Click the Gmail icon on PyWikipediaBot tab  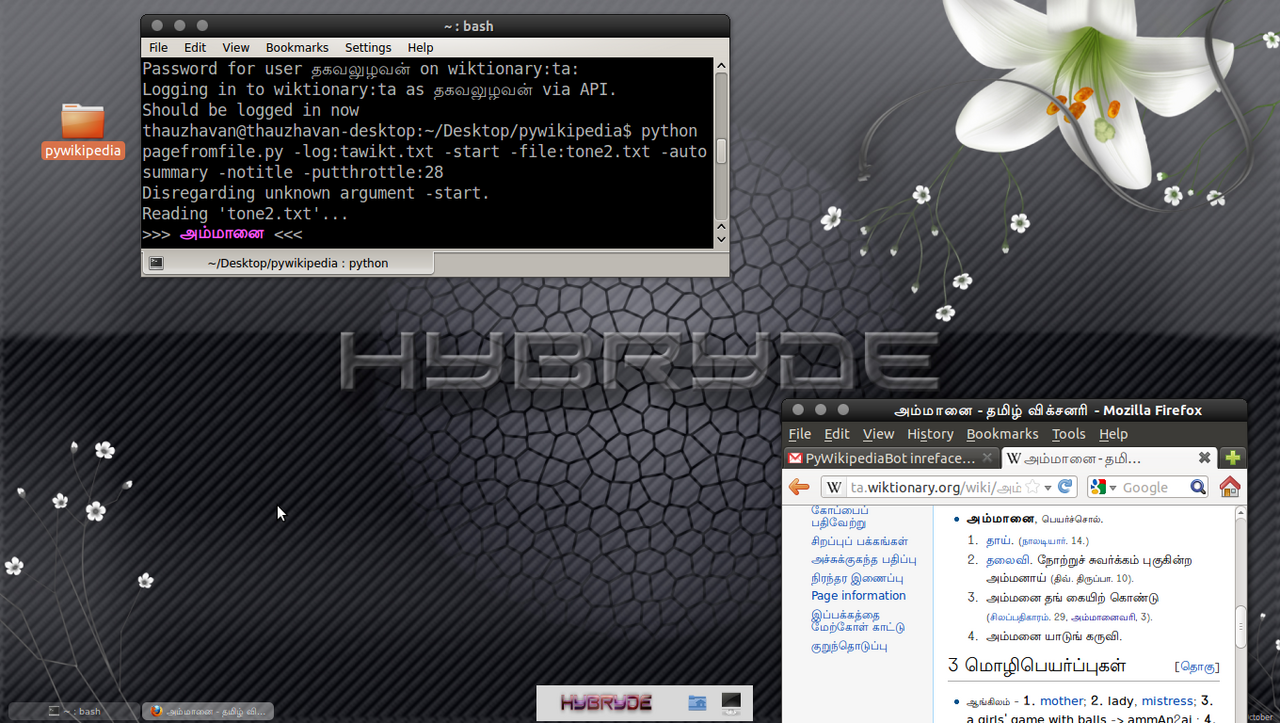(795, 458)
